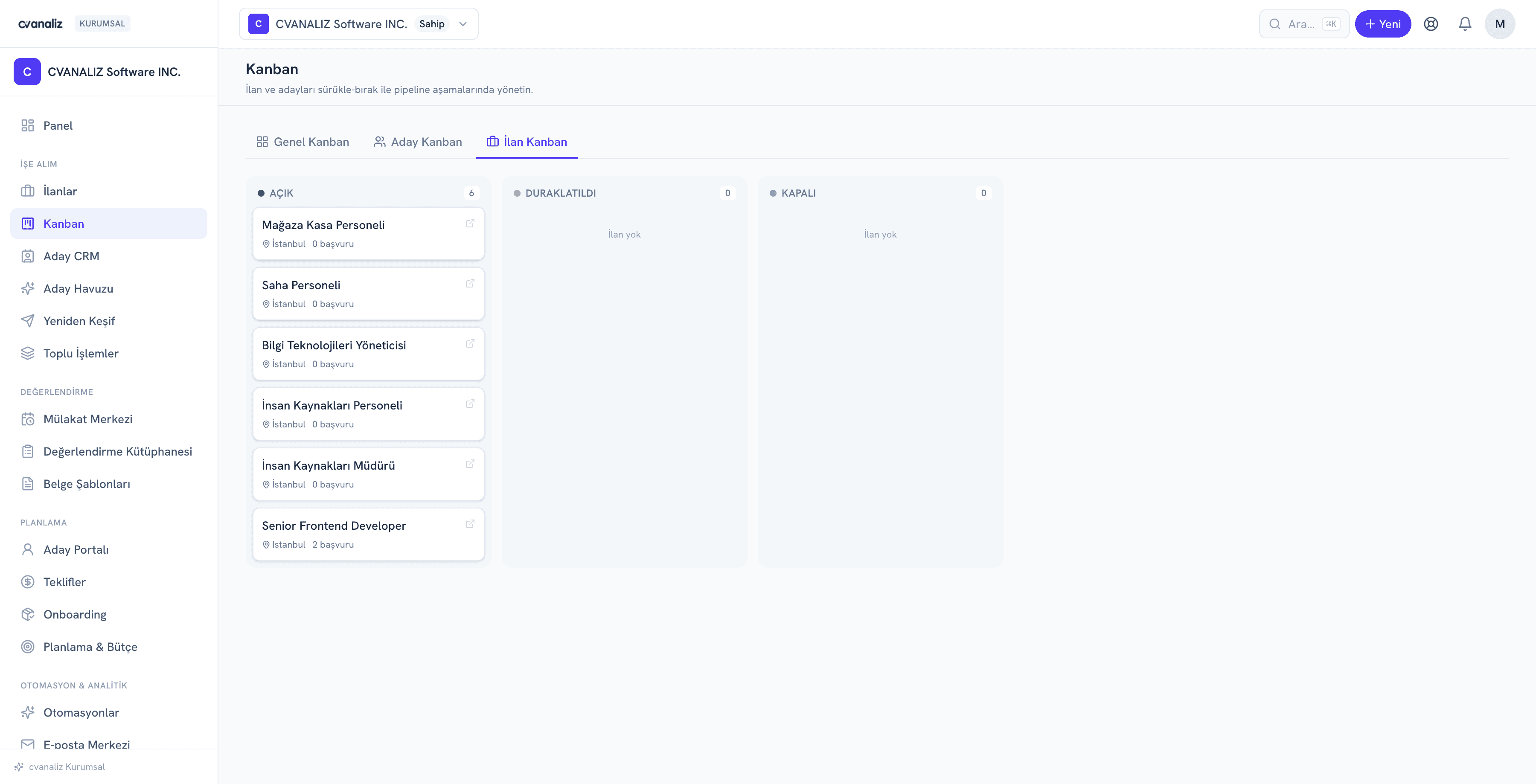Image resolution: width=1536 pixels, height=784 pixels.
Task: Click the Aday CRM contact icon
Action: coord(27,256)
